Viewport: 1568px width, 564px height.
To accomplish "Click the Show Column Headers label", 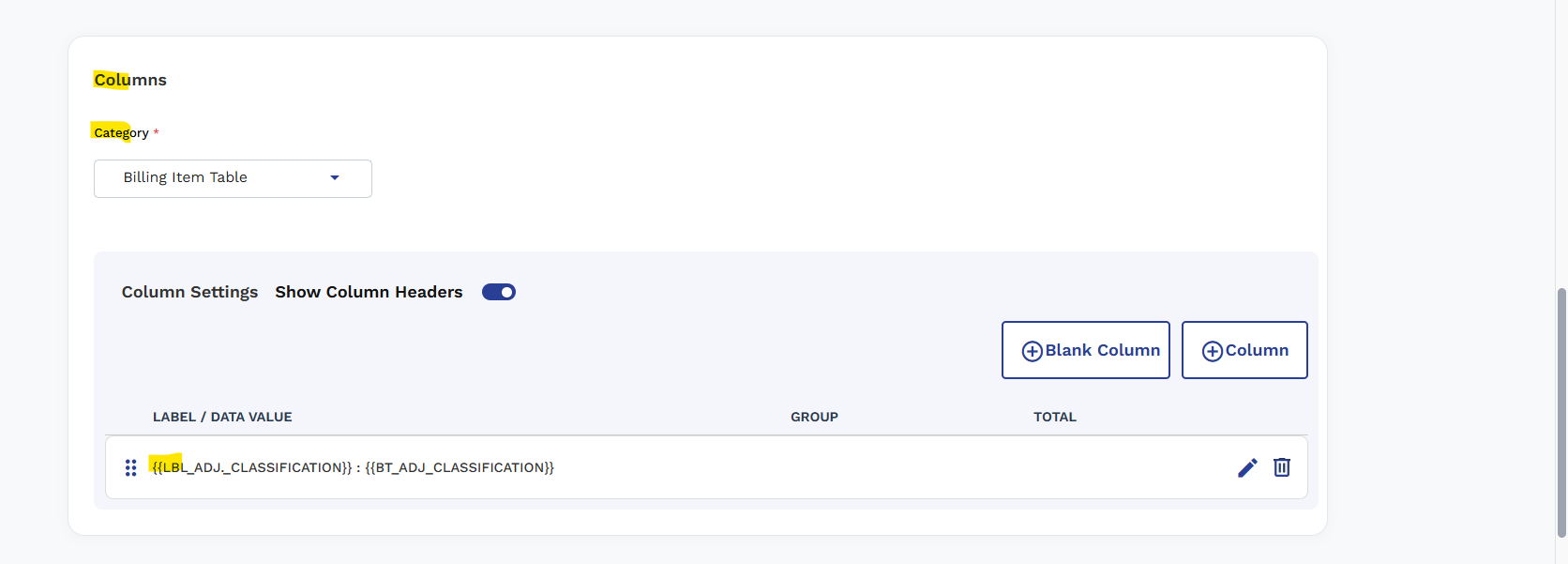I will [x=369, y=292].
